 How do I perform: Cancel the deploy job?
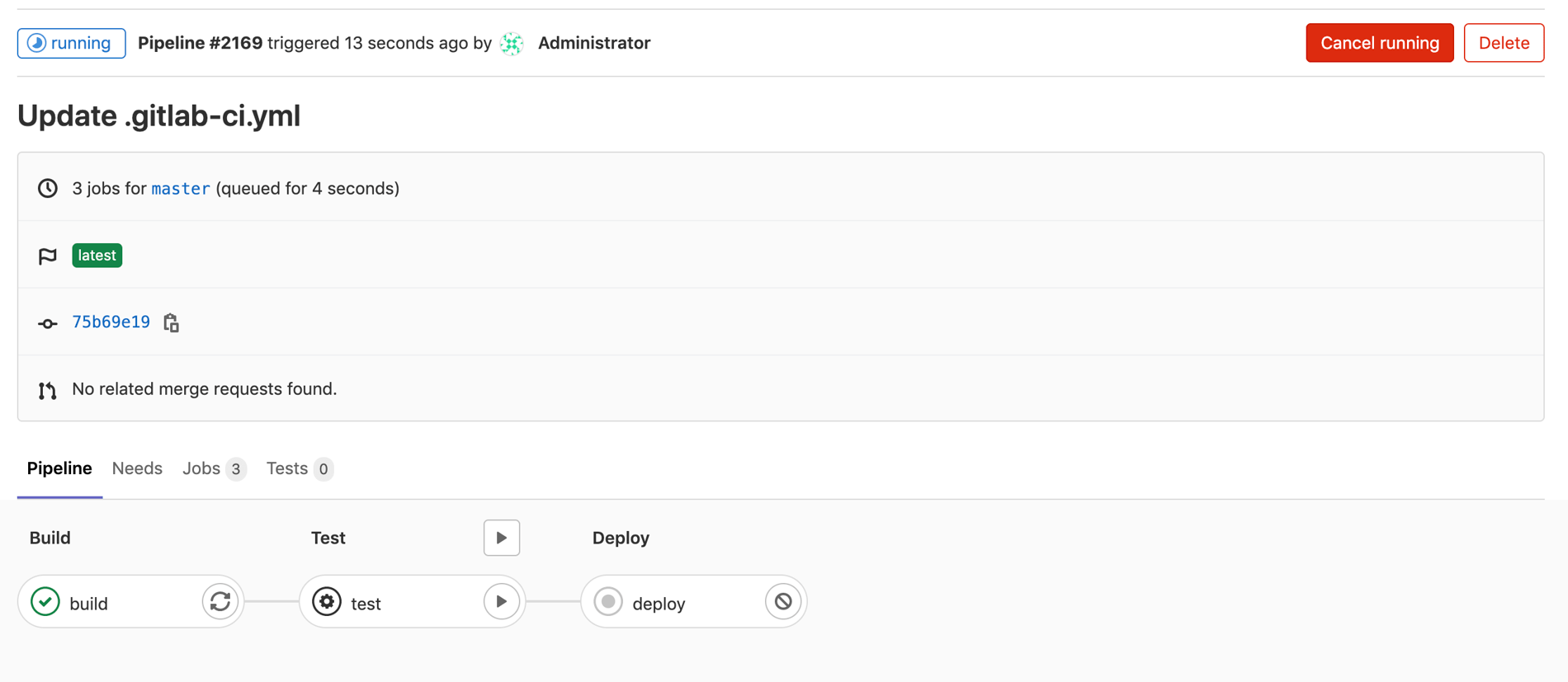point(783,602)
